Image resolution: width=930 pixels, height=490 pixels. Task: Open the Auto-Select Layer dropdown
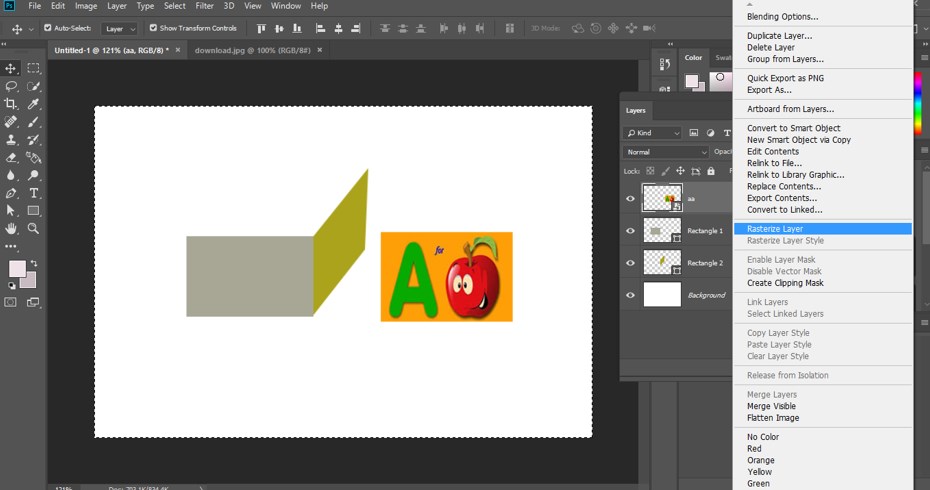tap(120, 28)
